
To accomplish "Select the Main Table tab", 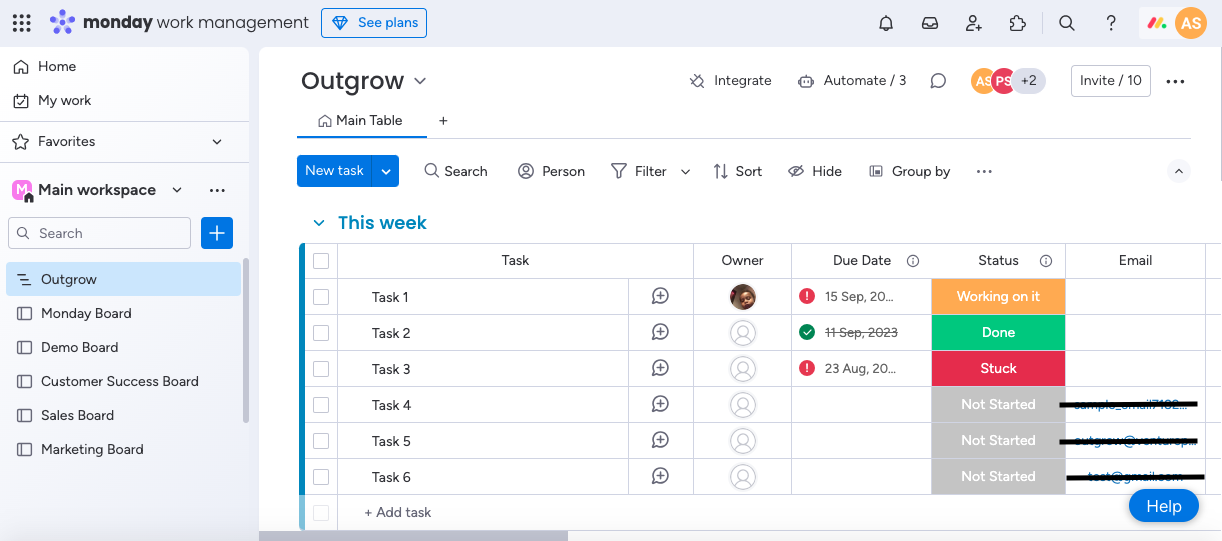I will coord(360,121).
